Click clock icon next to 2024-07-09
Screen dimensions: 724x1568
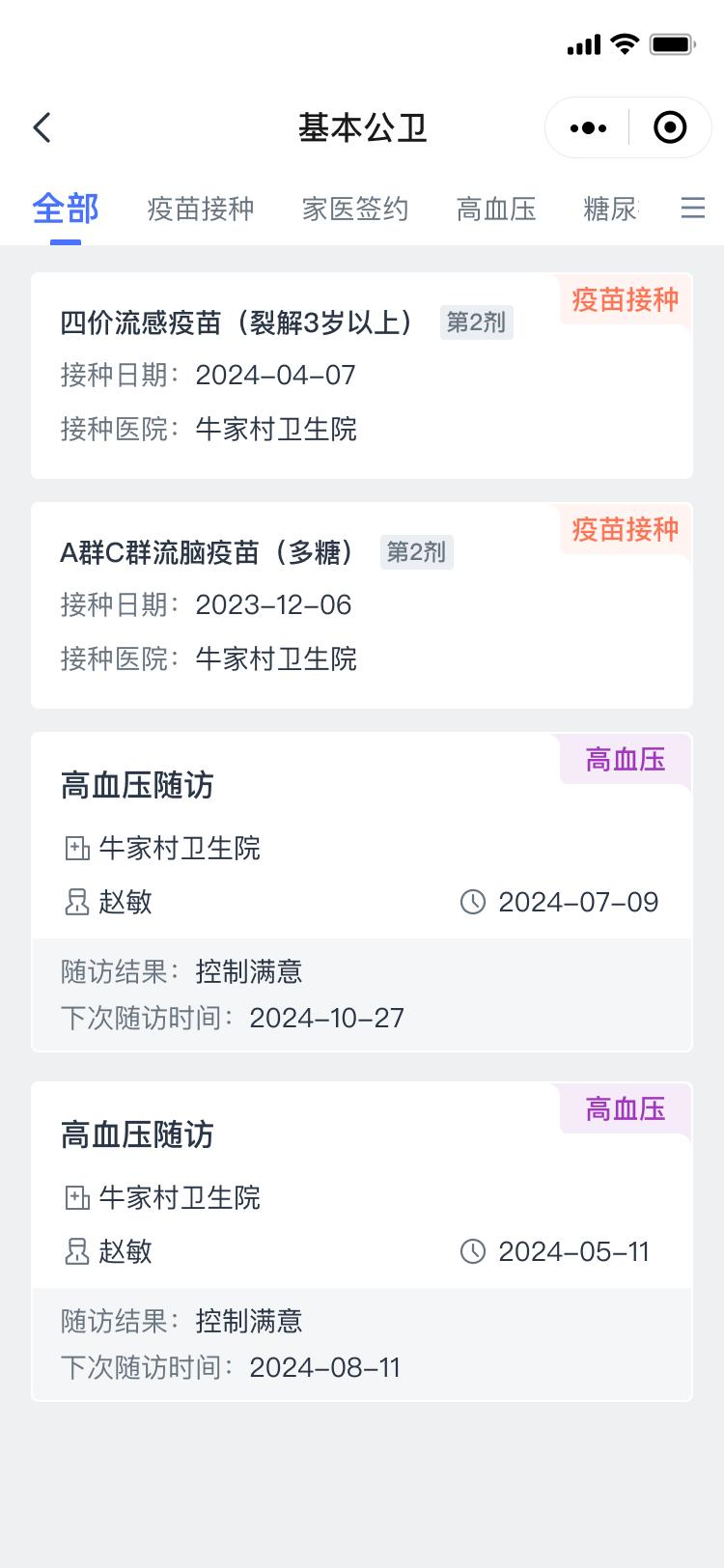pyautogui.click(x=472, y=903)
